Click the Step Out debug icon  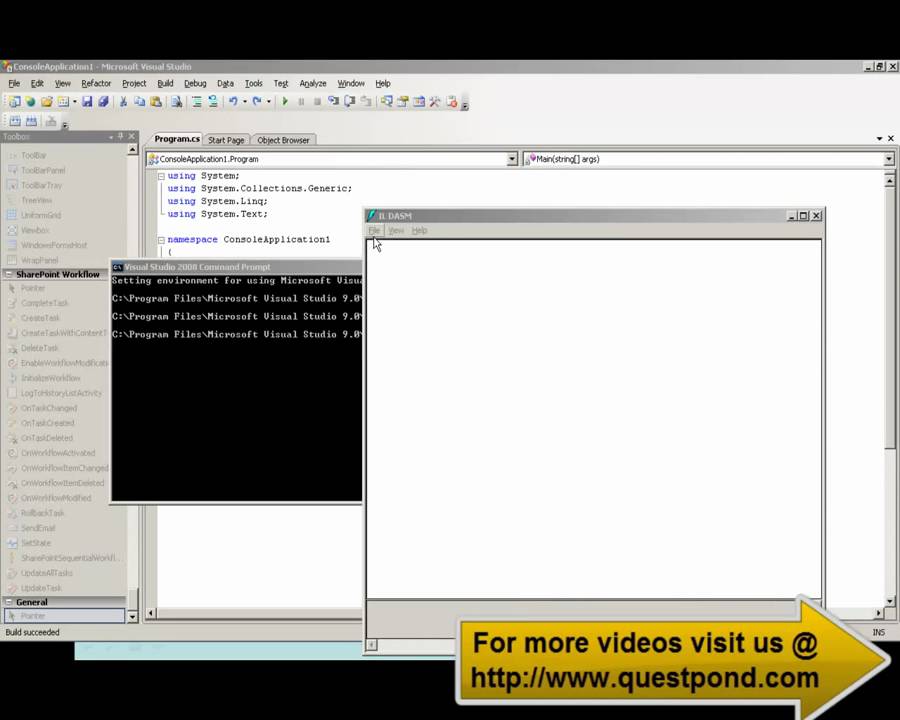point(366,102)
